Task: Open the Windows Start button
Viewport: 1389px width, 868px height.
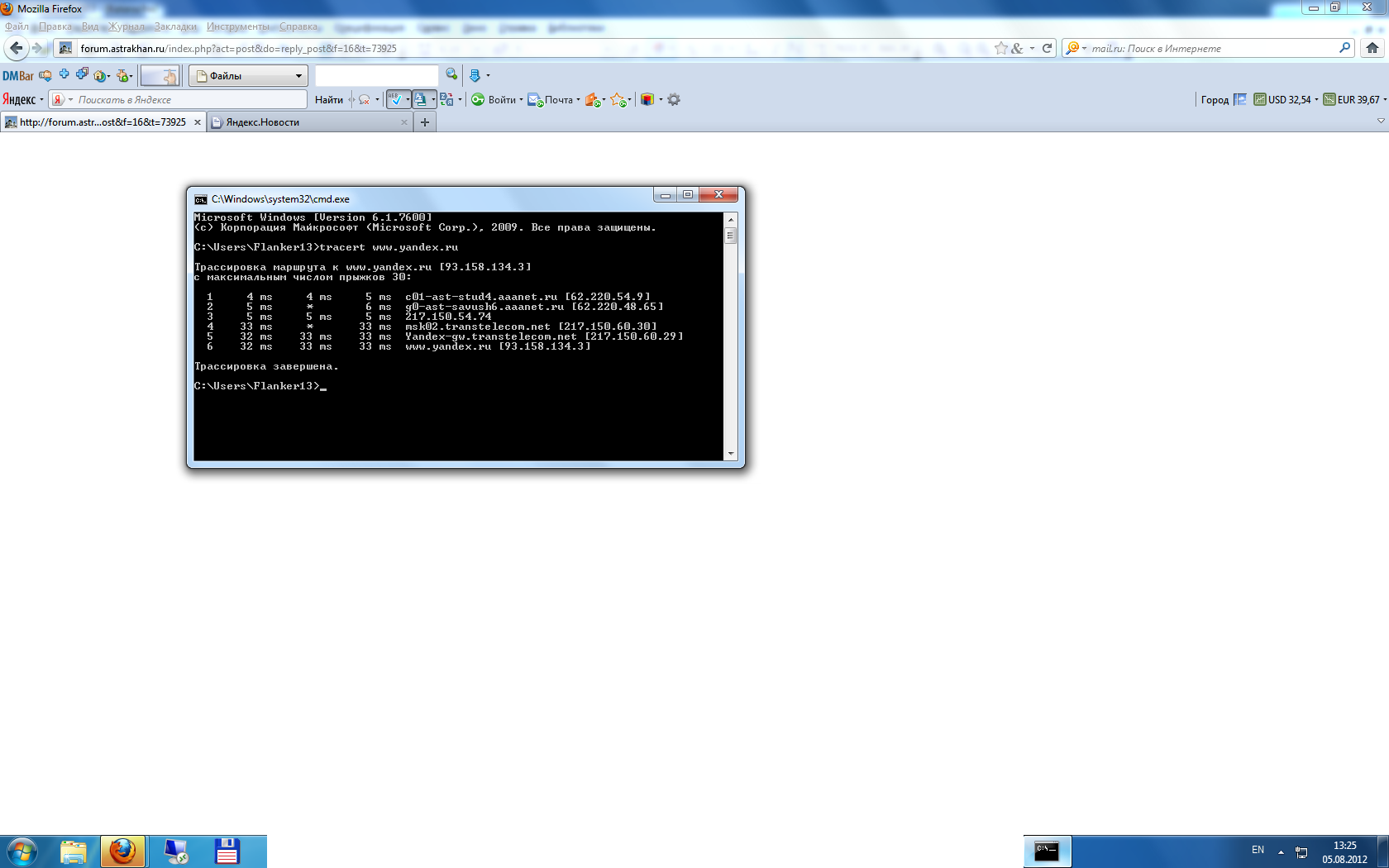Action: click(x=21, y=851)
